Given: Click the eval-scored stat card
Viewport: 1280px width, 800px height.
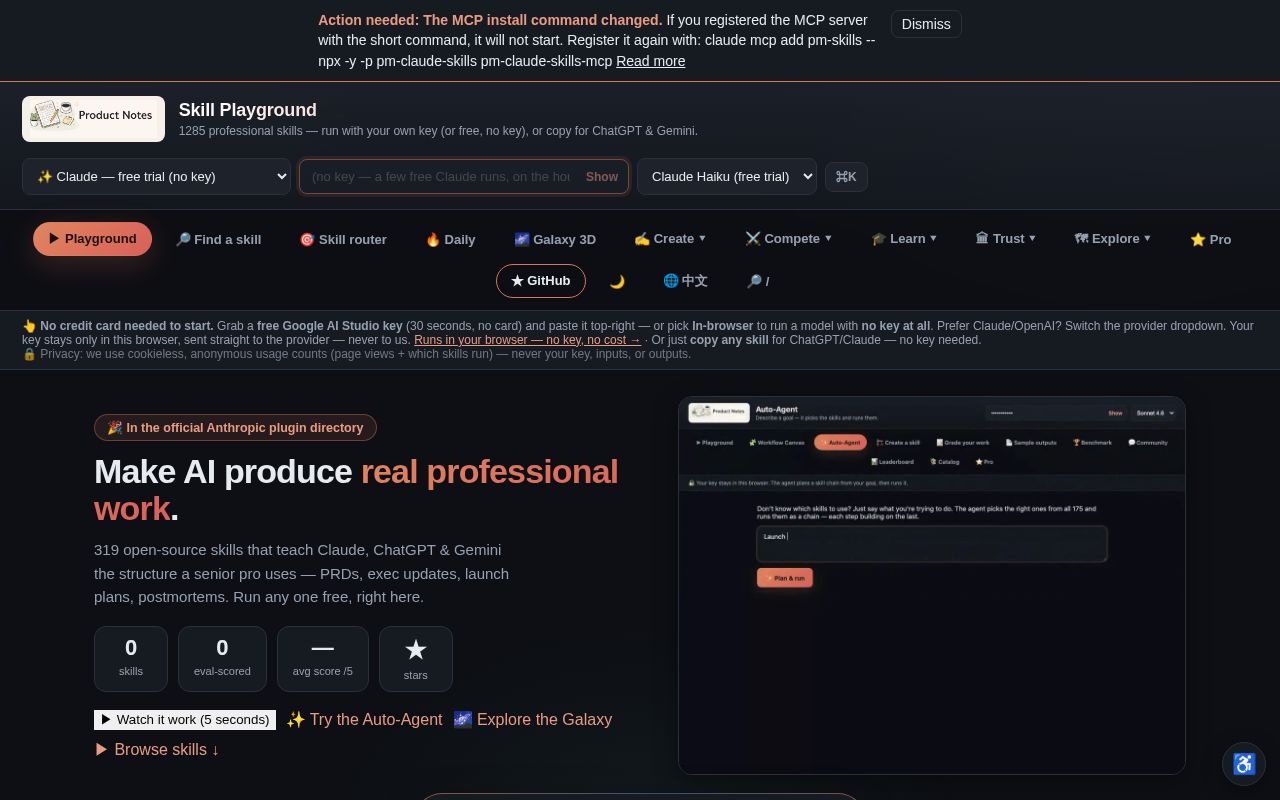Looking at the screenshot, I should click(222, 659).
